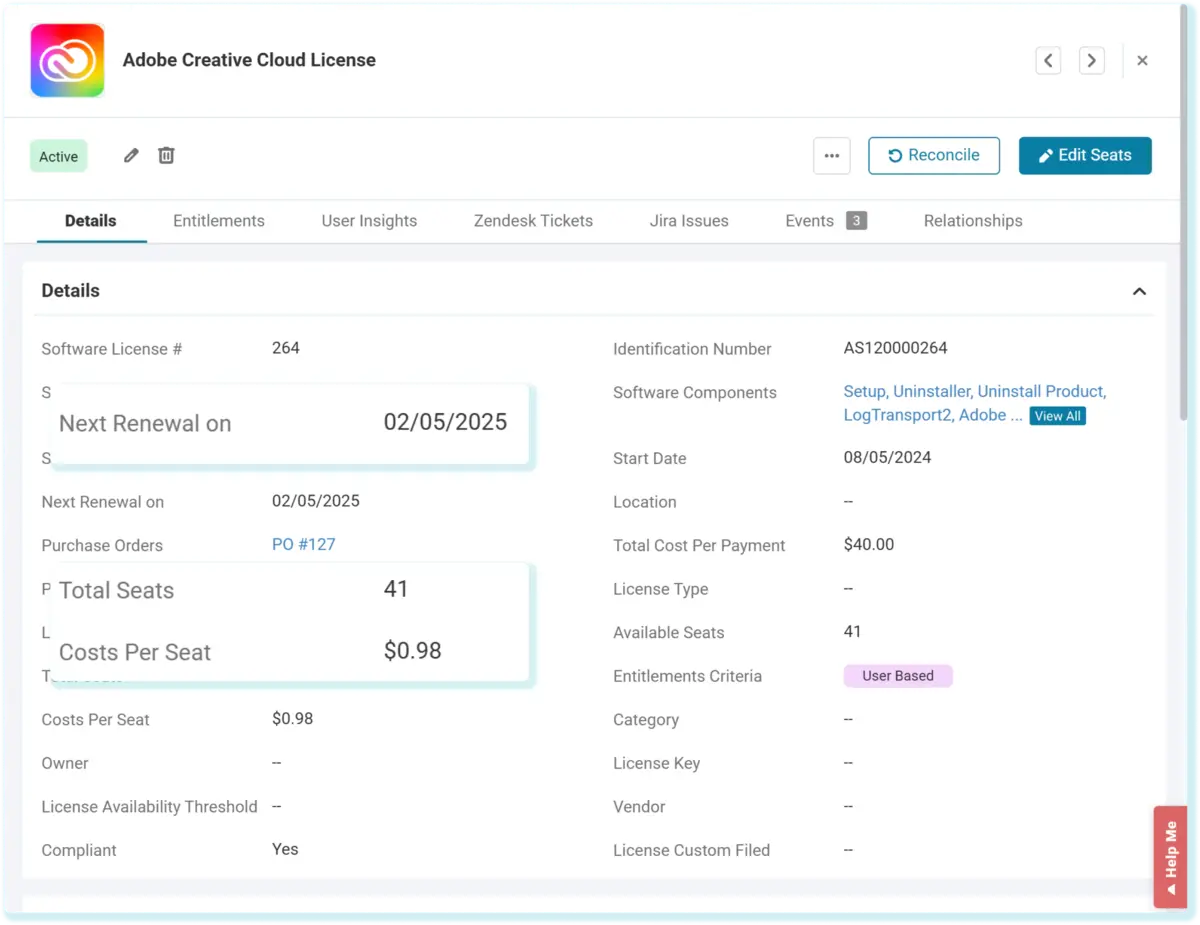Click the Reconcile button
Image resolution: width=1200 pixels, height=925 pixels.
point(933,156)
